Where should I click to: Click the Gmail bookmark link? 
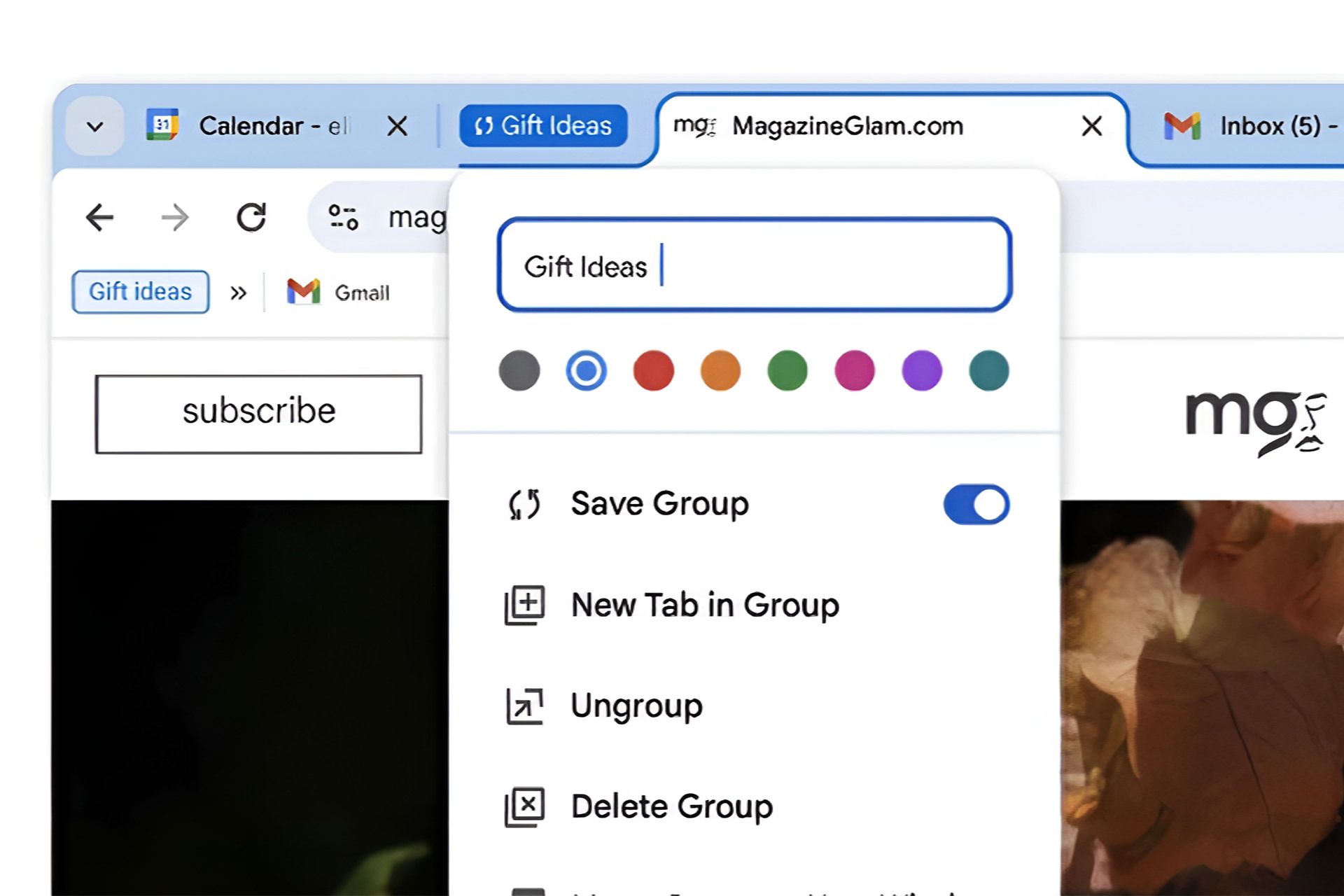[x=339, y=292]
